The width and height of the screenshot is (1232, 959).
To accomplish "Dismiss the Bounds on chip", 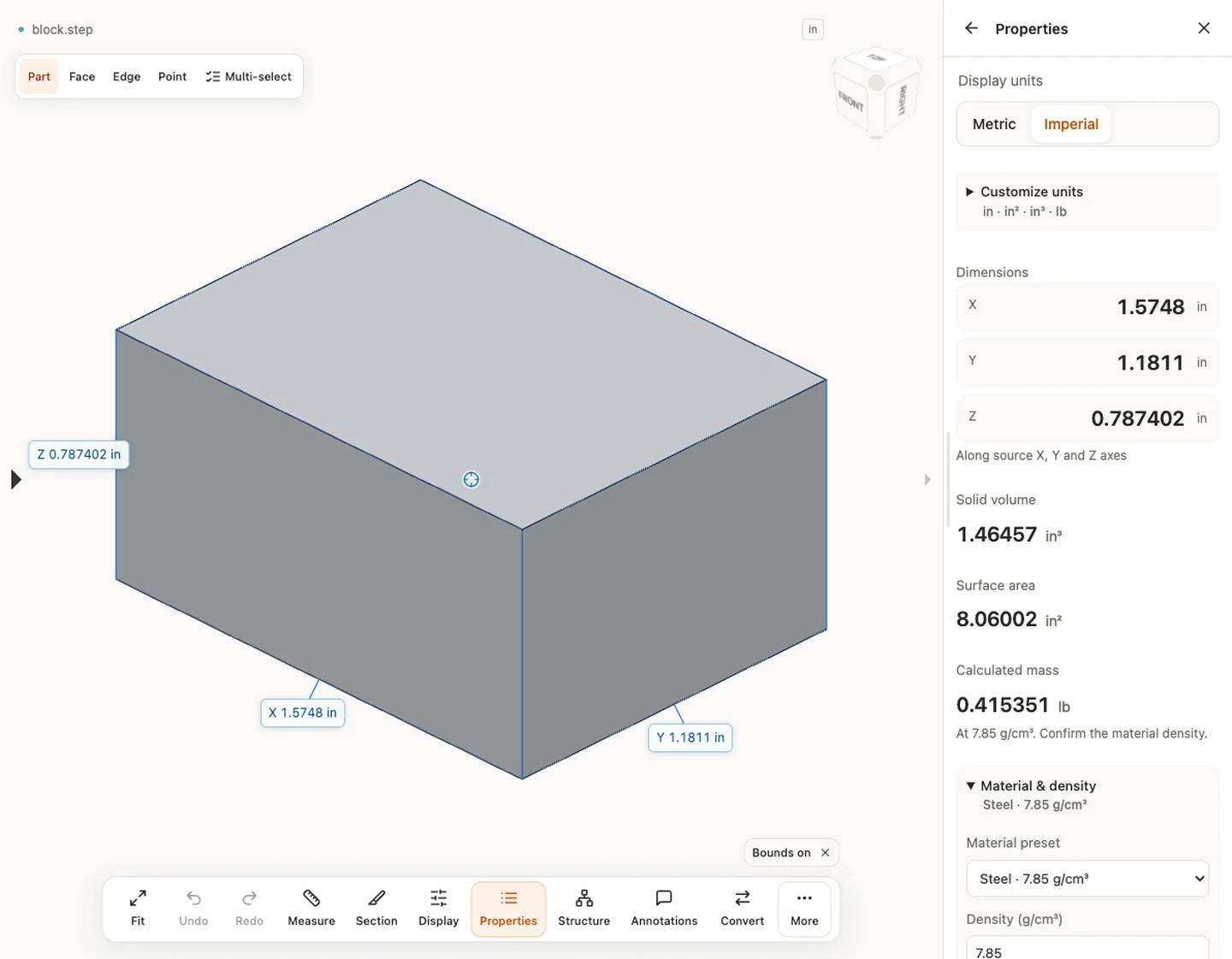I will click(x=825, y=853).
